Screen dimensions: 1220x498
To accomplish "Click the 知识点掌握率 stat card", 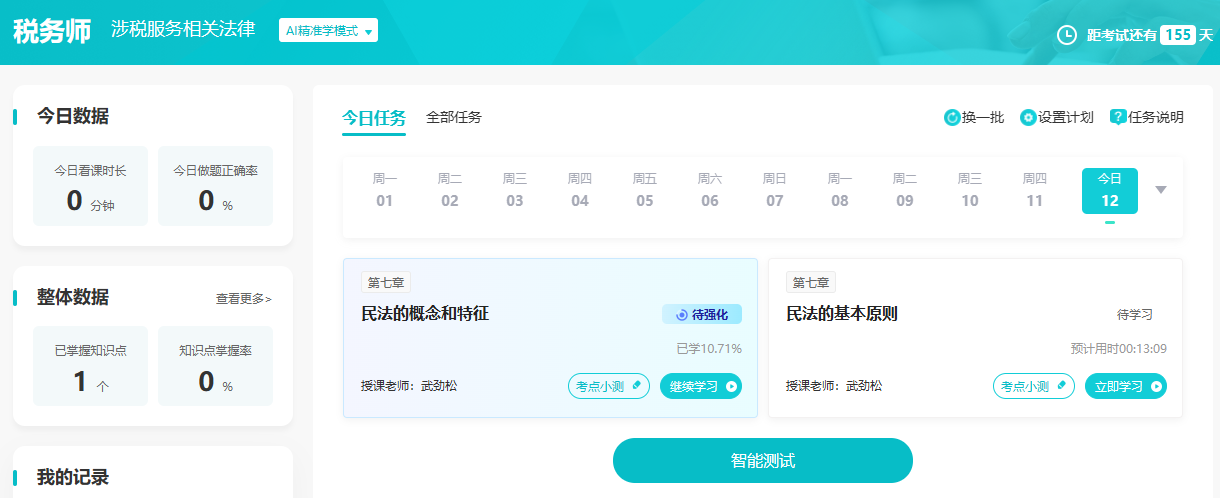I will click(215, 366).
